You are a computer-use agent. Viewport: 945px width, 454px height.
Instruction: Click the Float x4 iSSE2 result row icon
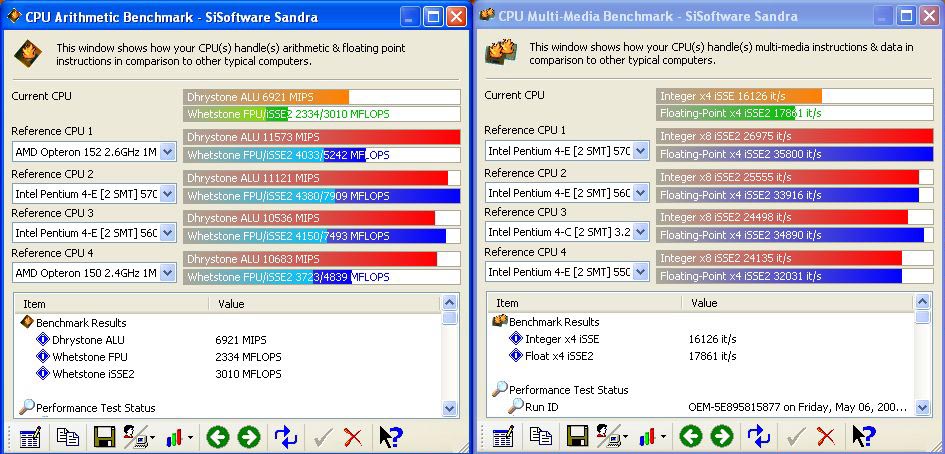pyautogui.click(x=516, y=356)
